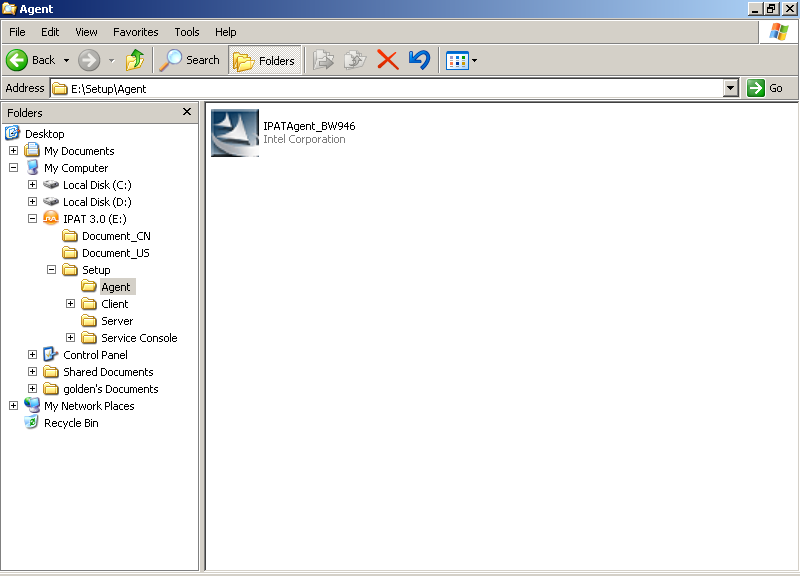
Task: Select the Agent folder in tree
Action: pyautogui.click(x=116, y=287)
